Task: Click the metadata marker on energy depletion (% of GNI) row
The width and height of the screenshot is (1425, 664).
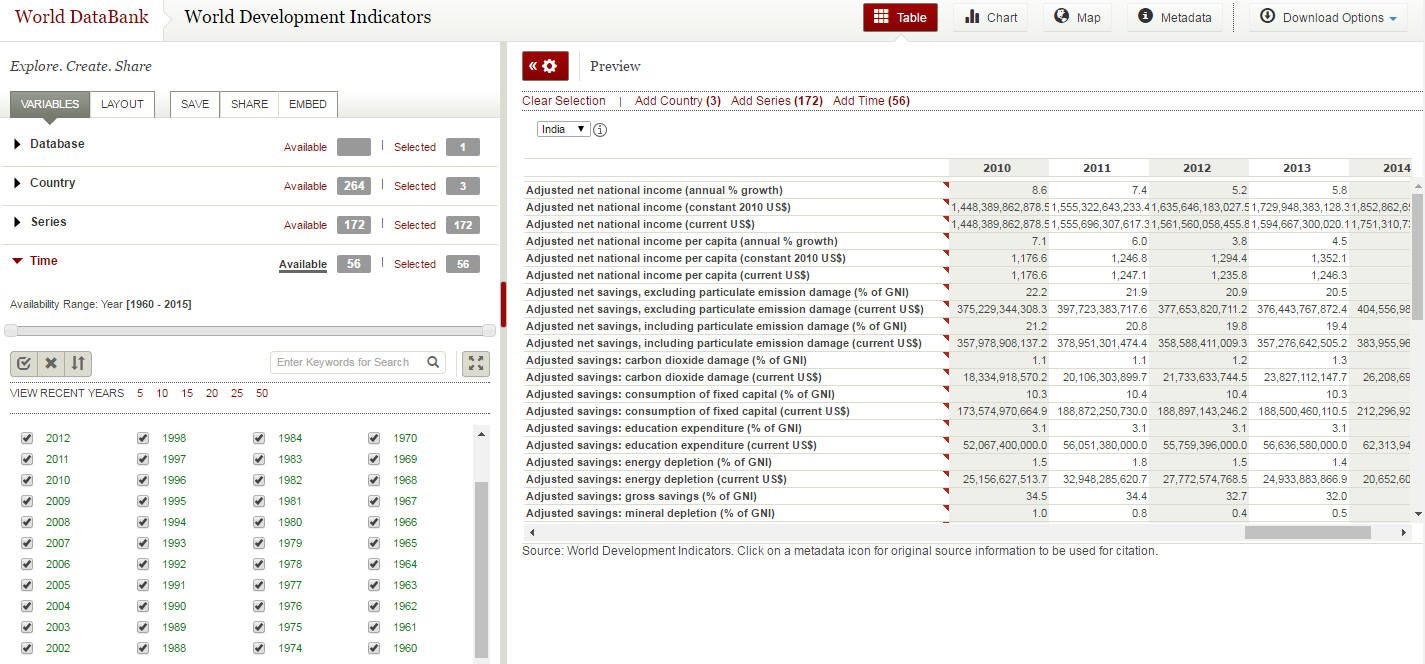Action: click(945, 458)
